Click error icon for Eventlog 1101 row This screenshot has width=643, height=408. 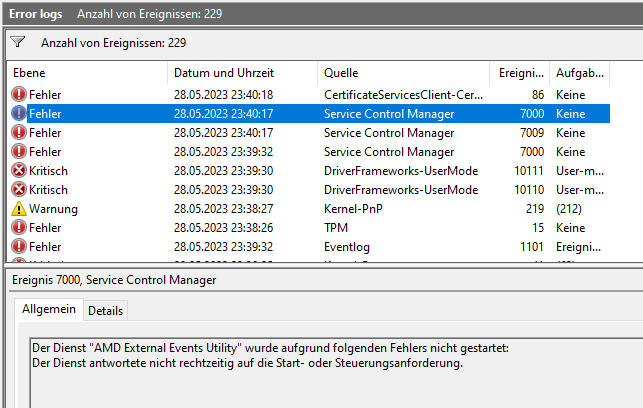[x=19, y=247]
